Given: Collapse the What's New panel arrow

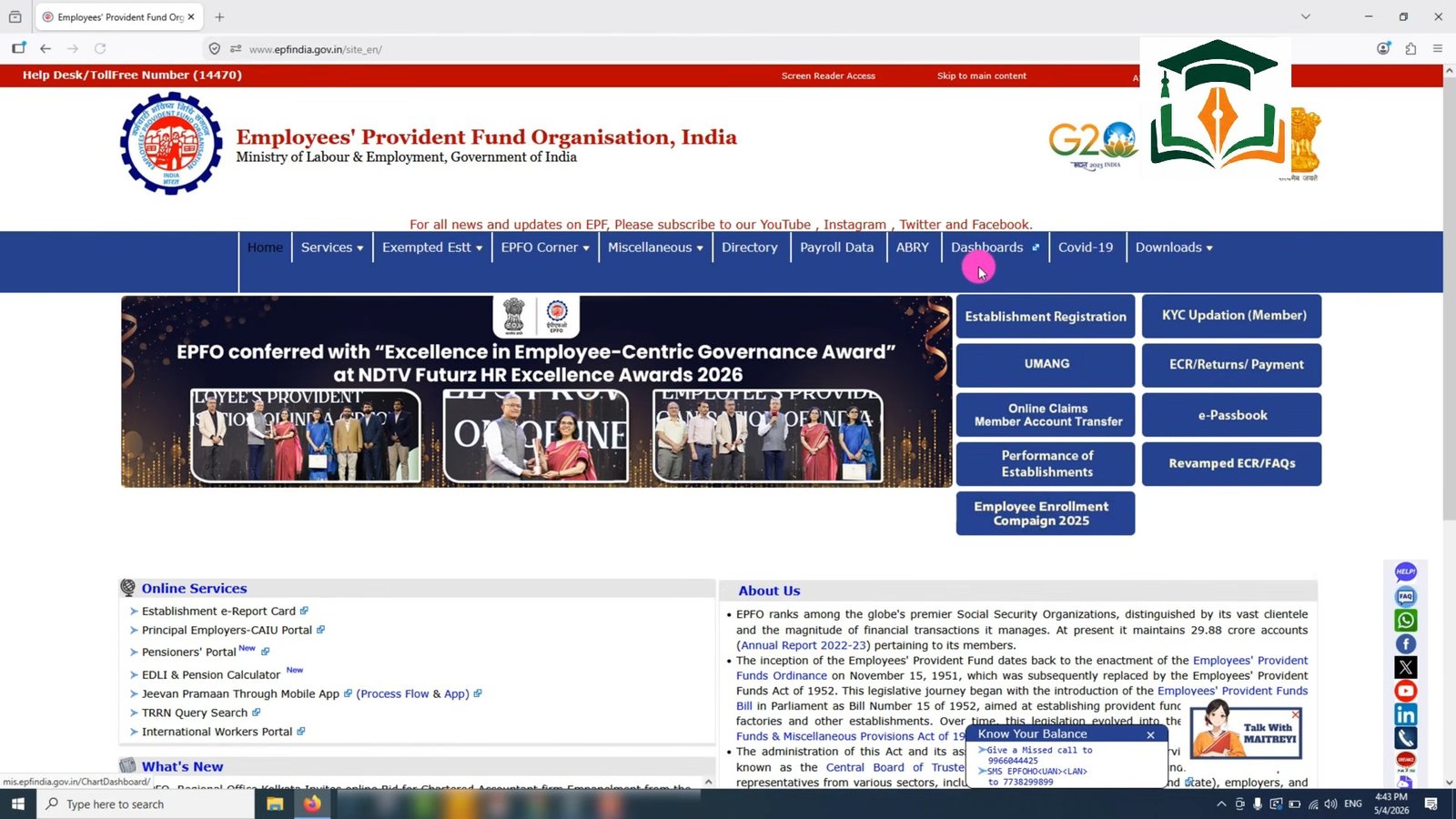Looking at the screenshot, I should click(708, 781).
